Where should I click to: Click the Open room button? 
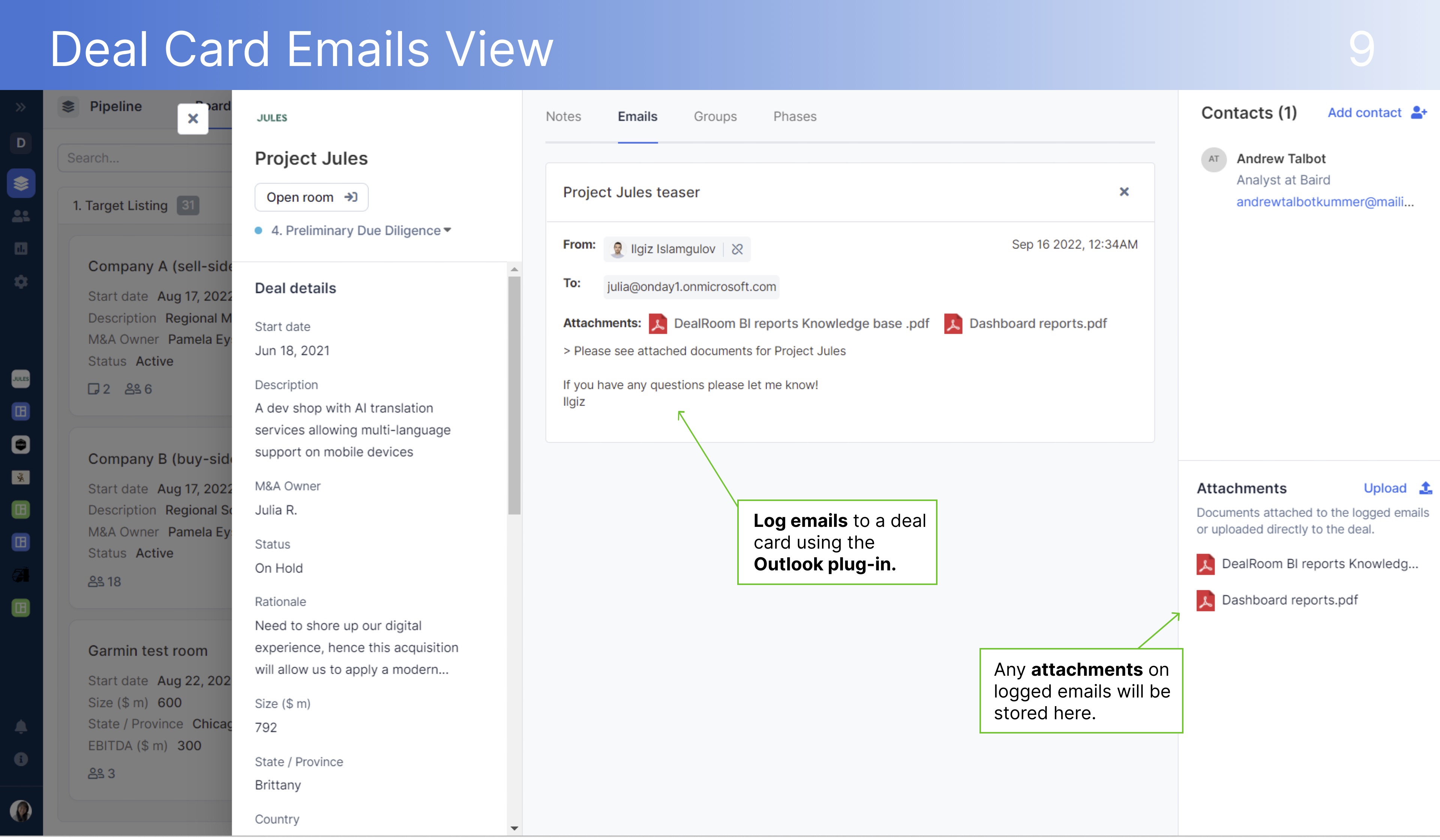click(311, 197)
